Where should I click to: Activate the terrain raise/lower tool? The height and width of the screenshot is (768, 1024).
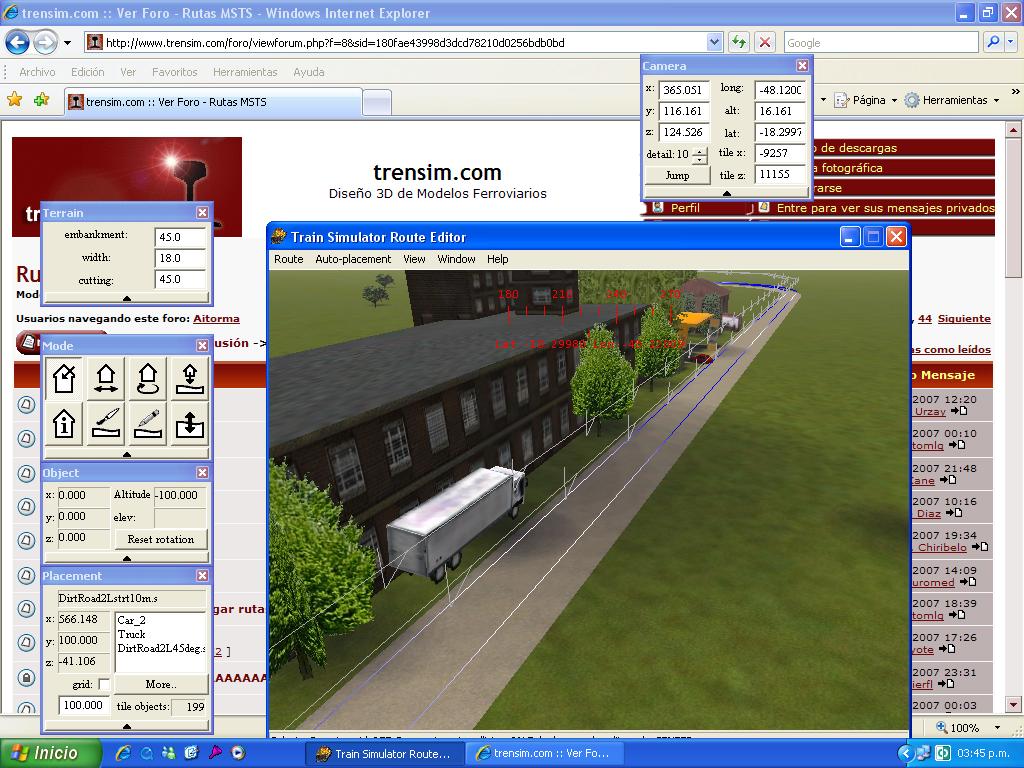(190, 424)
